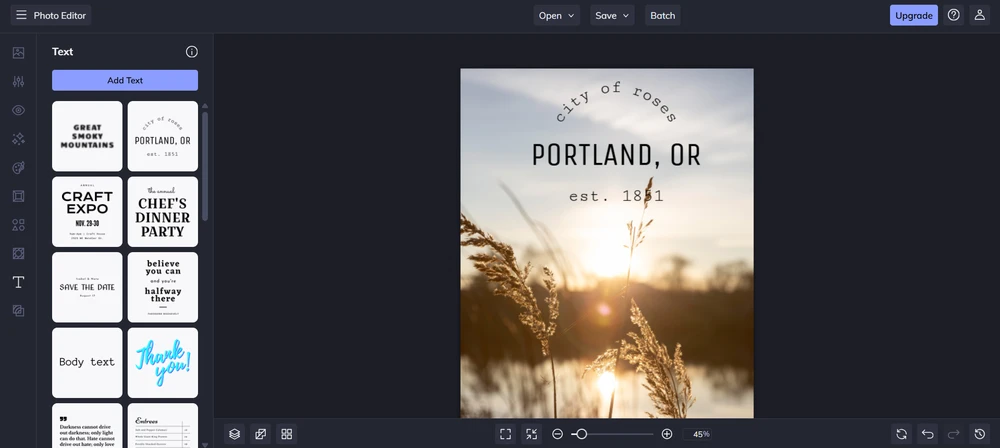Choose the Thank You text template
This screenshot has width=1000, height=448.
pos(162,362)
